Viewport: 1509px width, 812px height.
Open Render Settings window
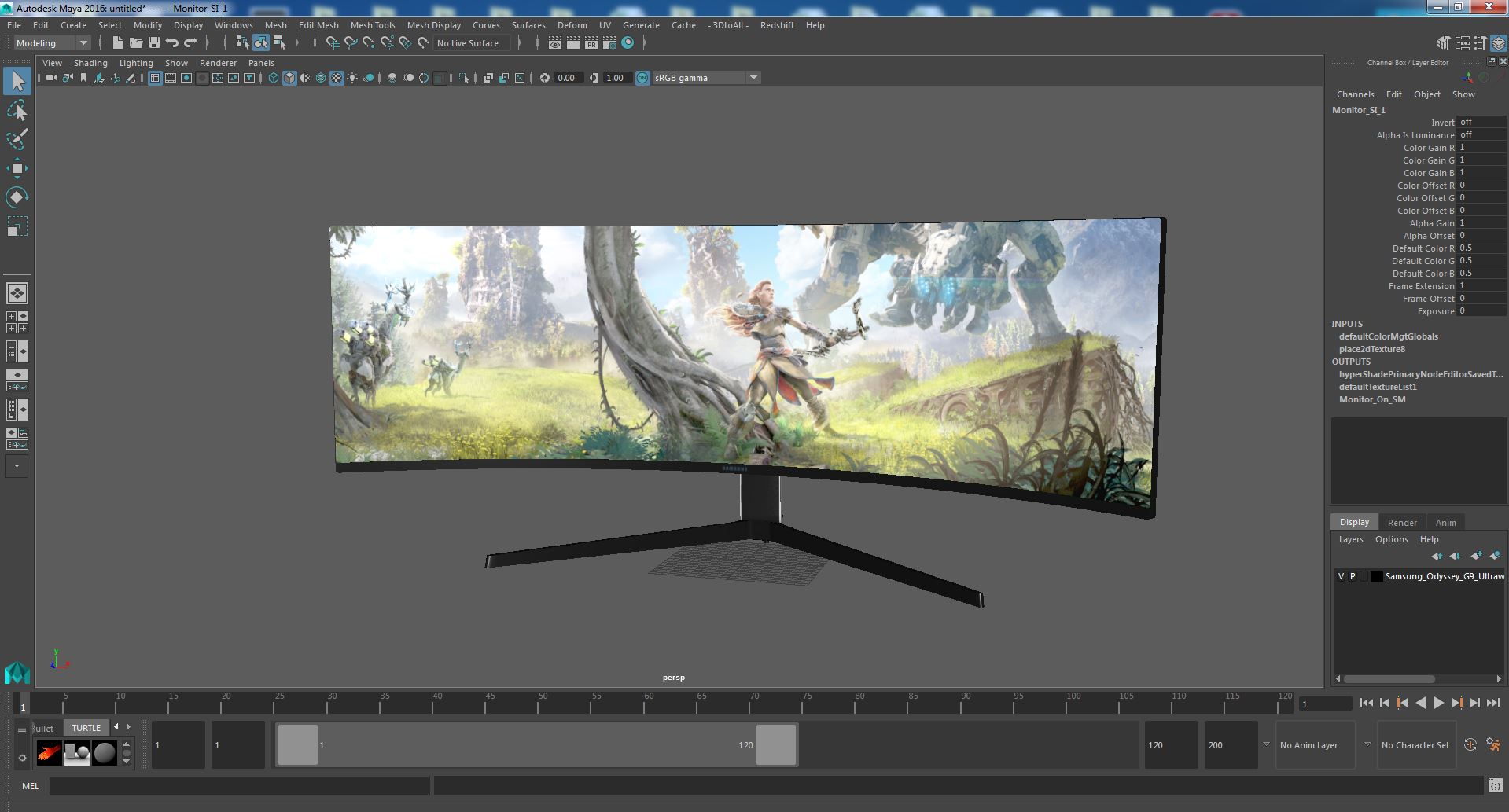(x=609, y=43)
